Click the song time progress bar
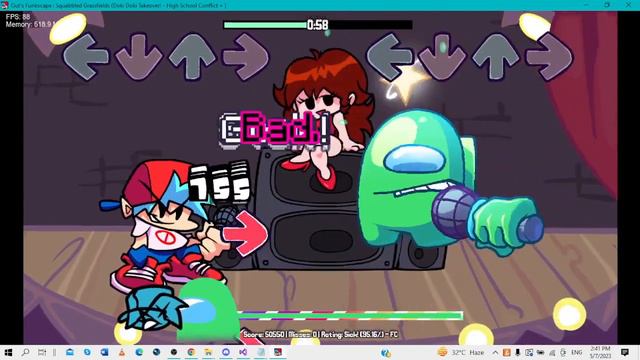Viewport: 640px width, 360px height. [318, 25]
